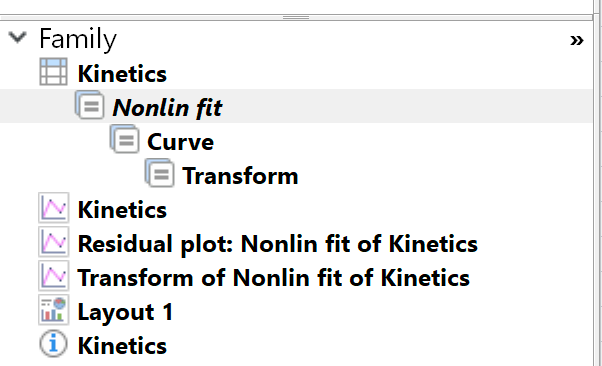602x366 pixels.
Task: Click the Transform results sheet icon
Action: [159, 173]
